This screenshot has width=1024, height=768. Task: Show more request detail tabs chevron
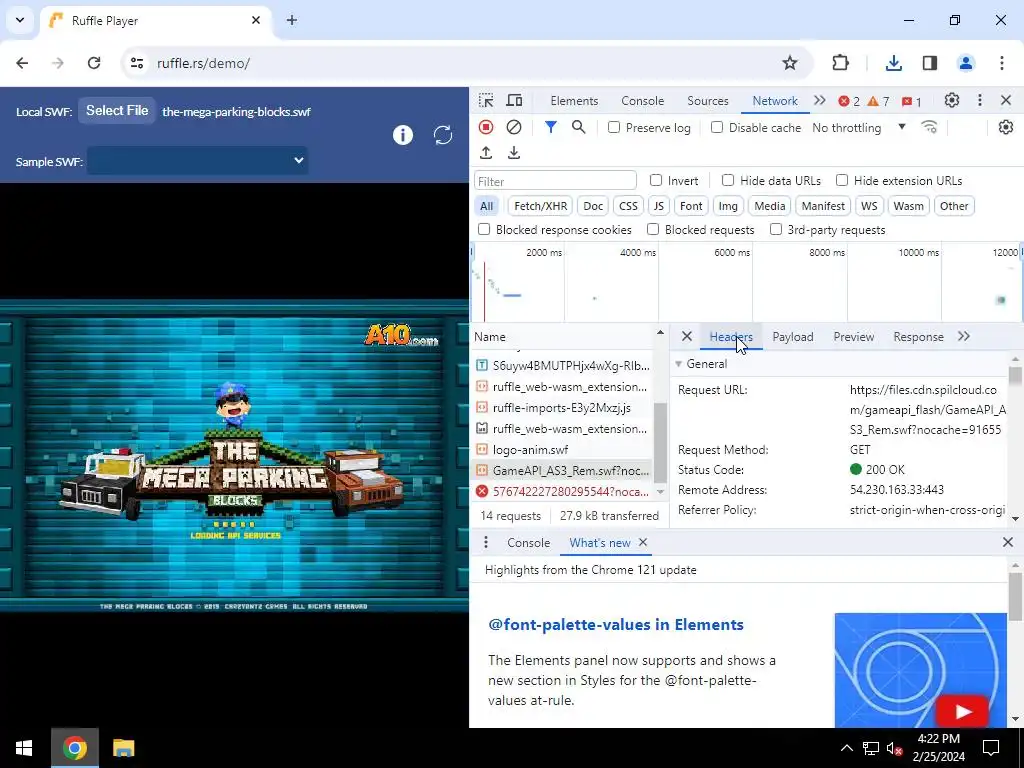(964, 336)
